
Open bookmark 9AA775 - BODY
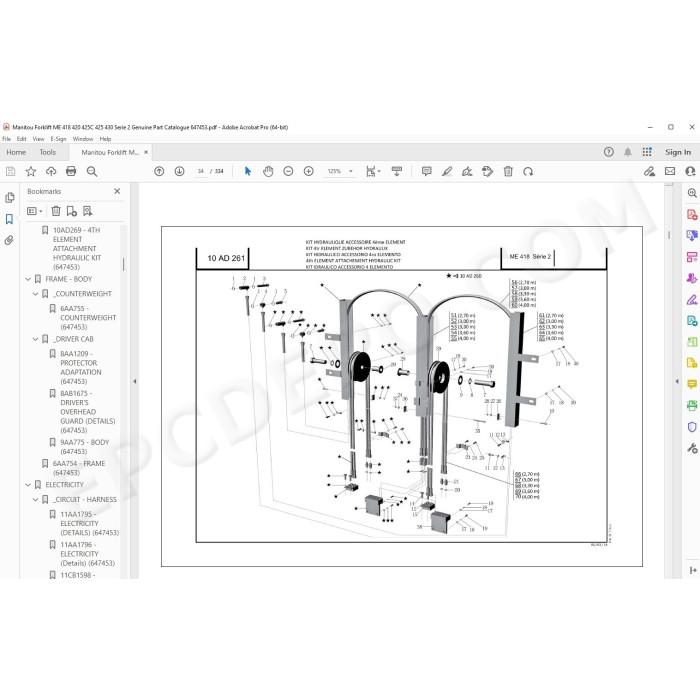pos(84,447)
